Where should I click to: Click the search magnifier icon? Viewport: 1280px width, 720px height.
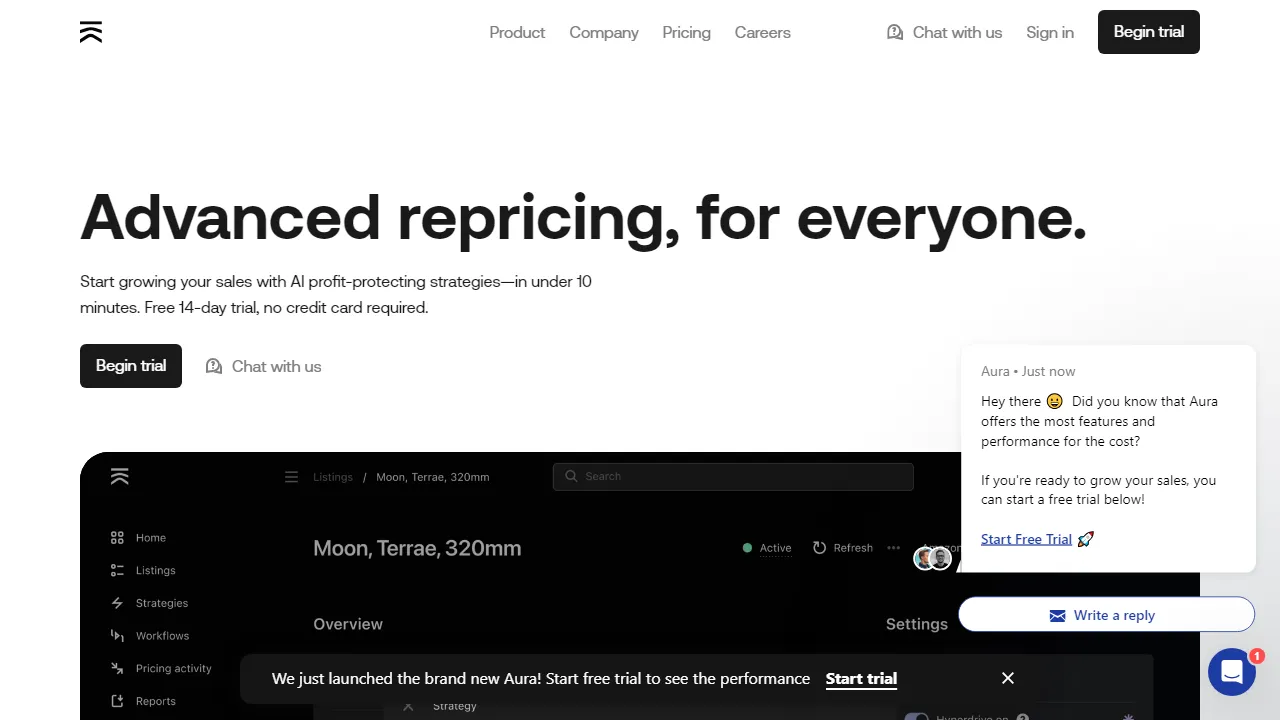[571, 476]
